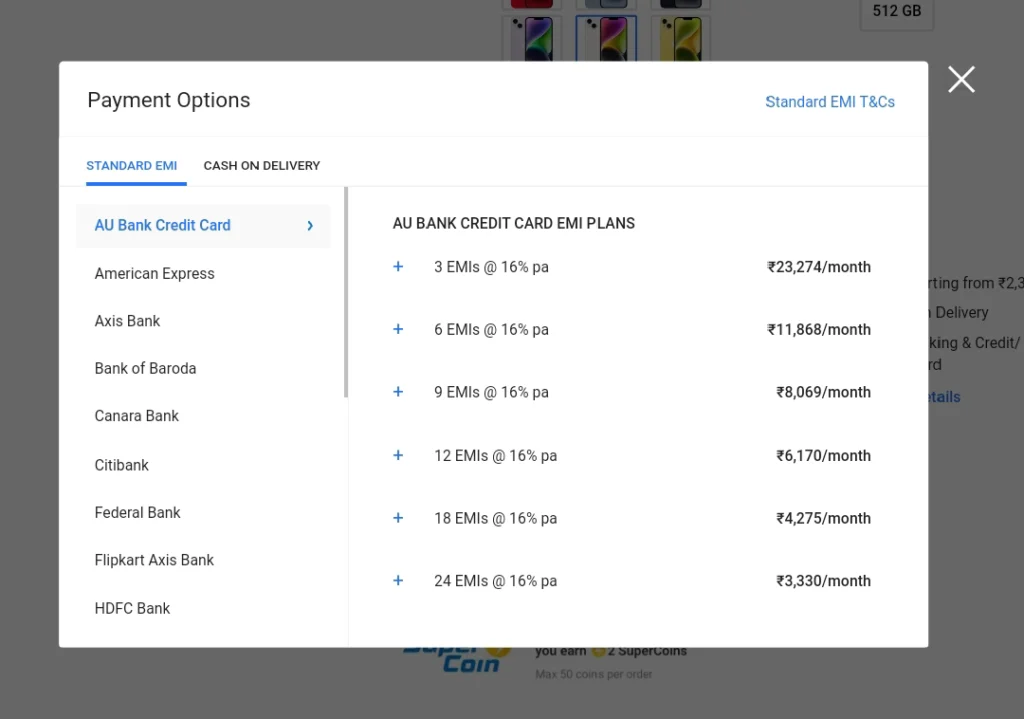Click the bank list scrollbar
Image resolution: width=1024 pixels, height=719 pixels.
pos(345,292)
